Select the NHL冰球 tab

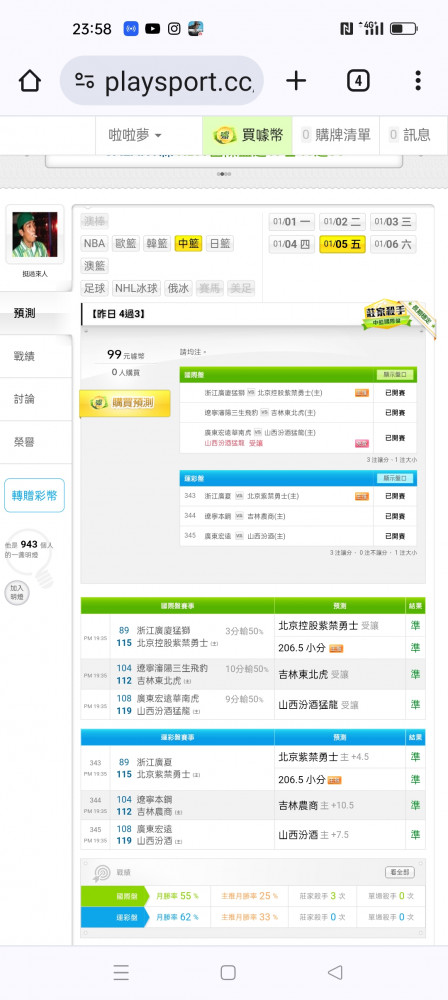click(136, 288)
